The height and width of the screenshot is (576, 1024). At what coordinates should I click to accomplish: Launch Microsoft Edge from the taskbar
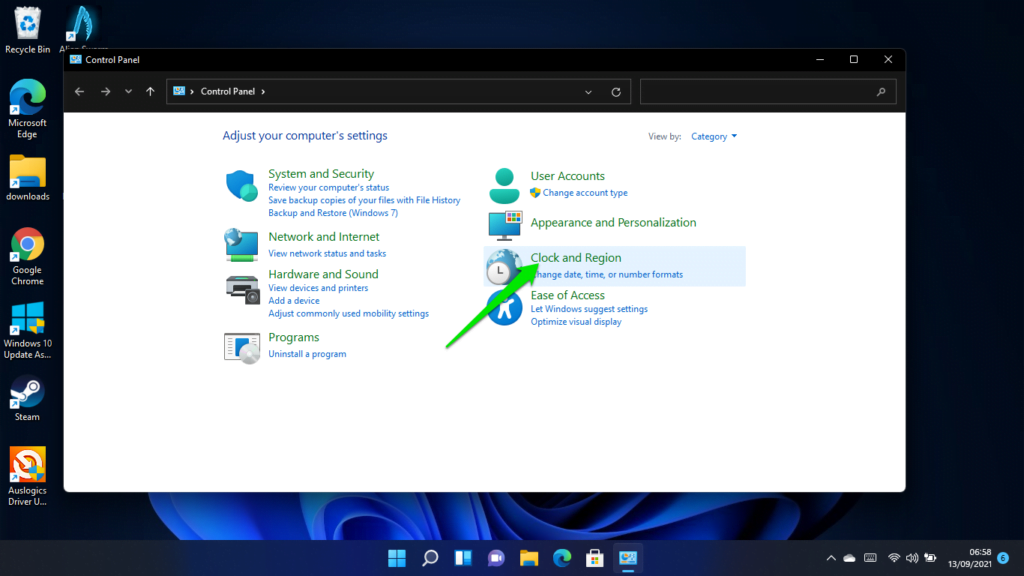(562, 558)
